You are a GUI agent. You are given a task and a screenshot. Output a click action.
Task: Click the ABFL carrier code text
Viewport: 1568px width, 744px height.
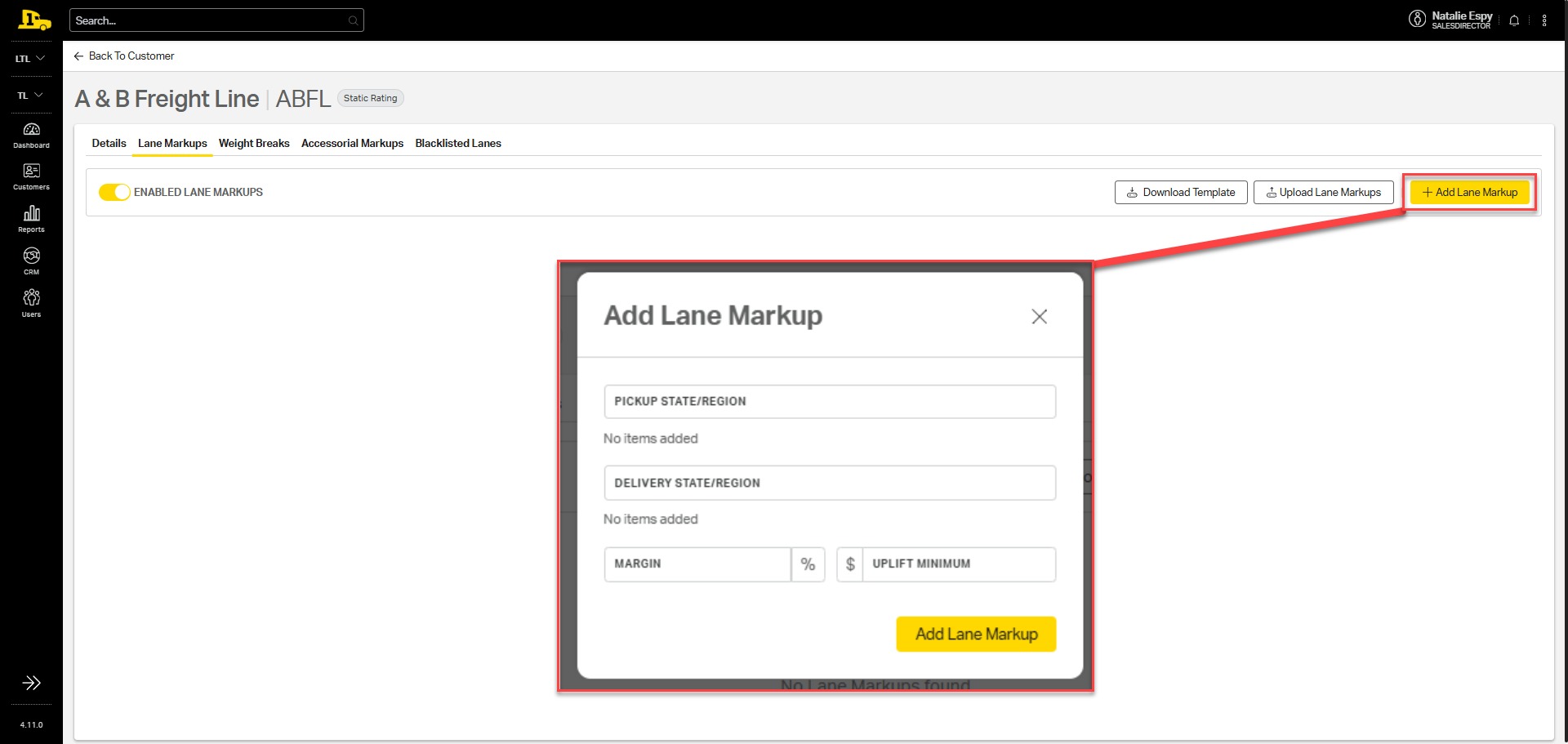(303, 99)
